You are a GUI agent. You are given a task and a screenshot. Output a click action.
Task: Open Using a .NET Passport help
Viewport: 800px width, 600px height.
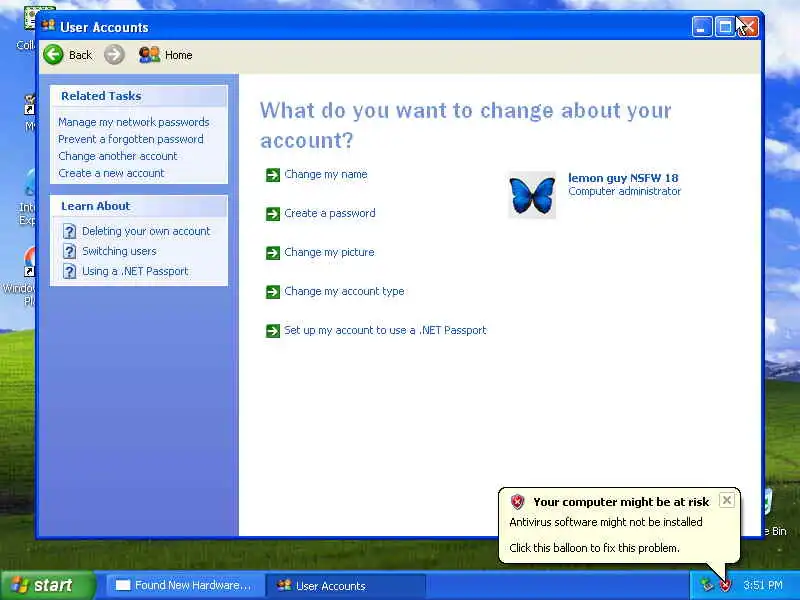tap(135, 271)
